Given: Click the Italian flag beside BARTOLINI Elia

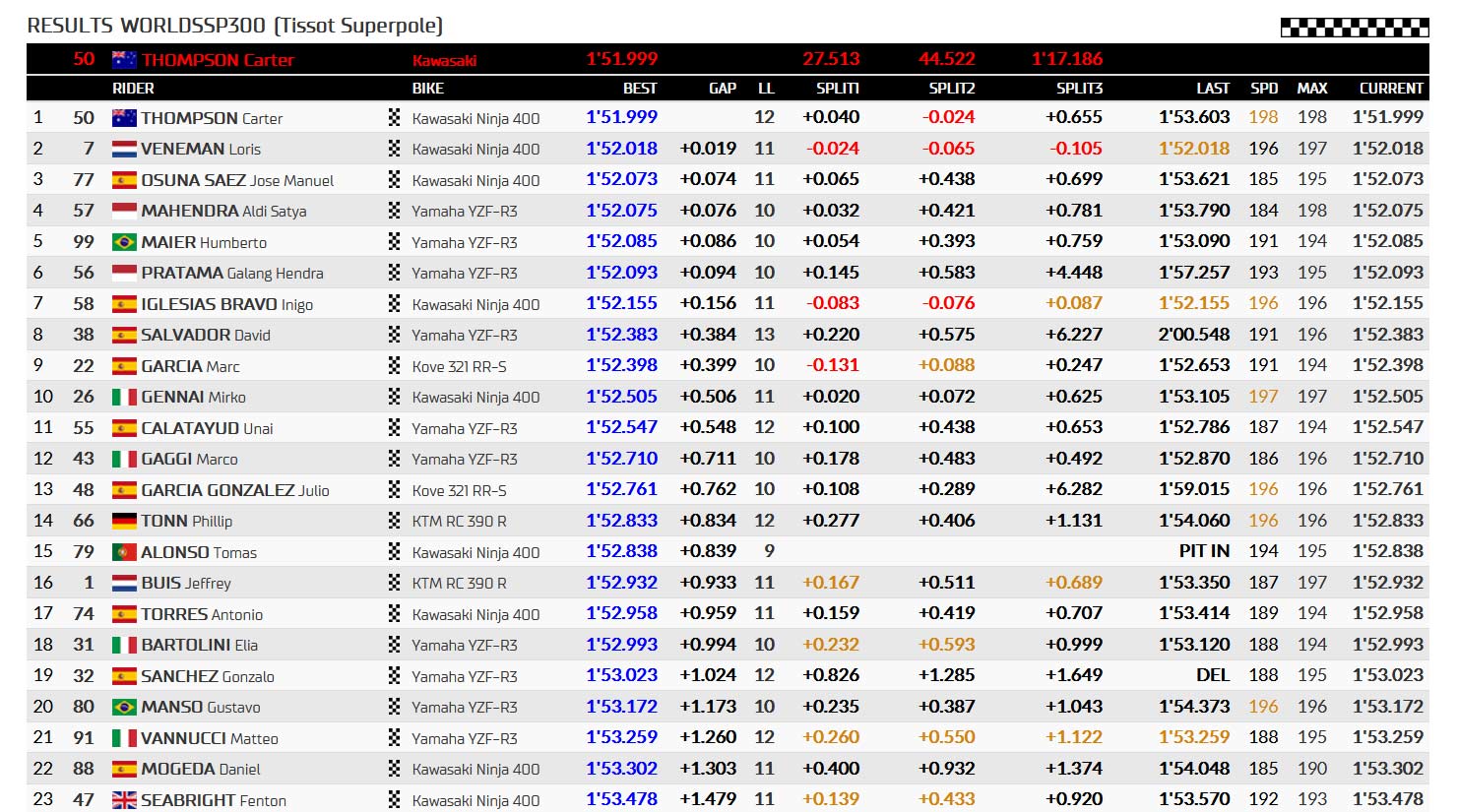Looking at the screenshot, I should tap(124, 645).
